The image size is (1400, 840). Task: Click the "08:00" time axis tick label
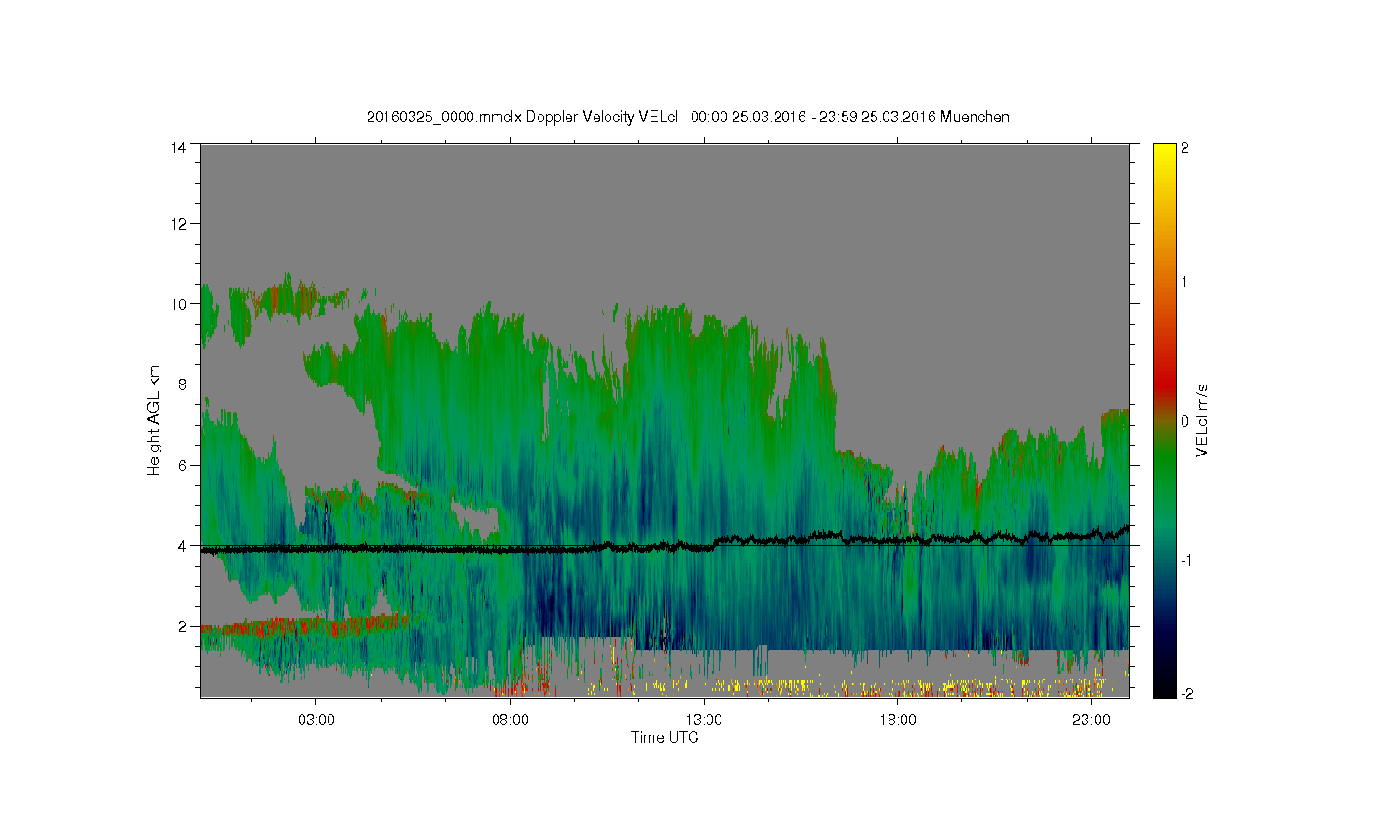510,721
